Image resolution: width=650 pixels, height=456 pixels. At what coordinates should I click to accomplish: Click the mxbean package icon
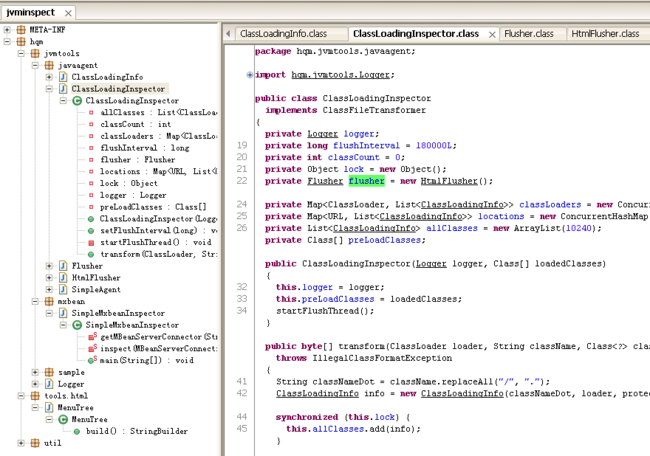pyautogui.click(x=49, y=301)
